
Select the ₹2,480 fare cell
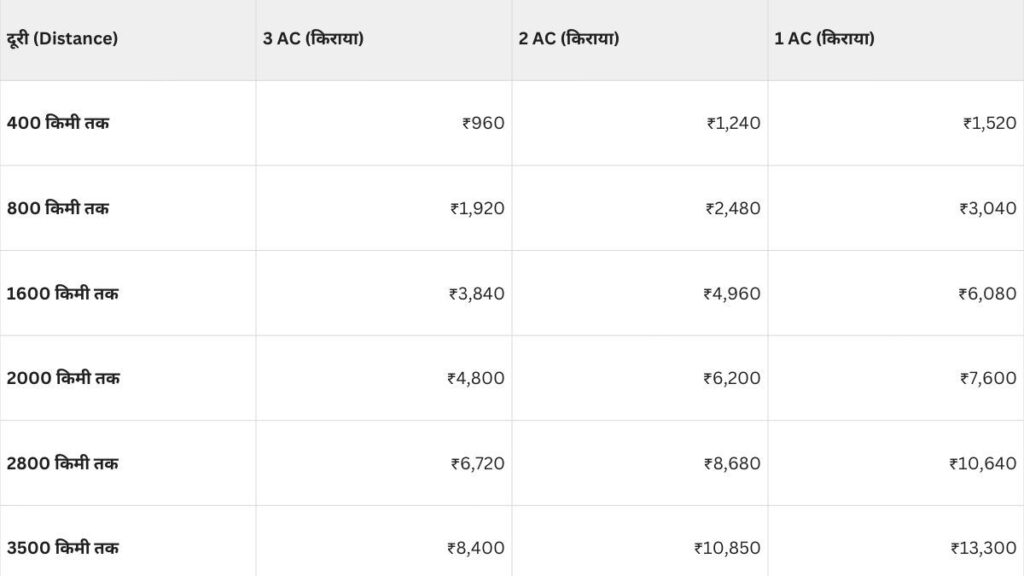coord(733,208)
